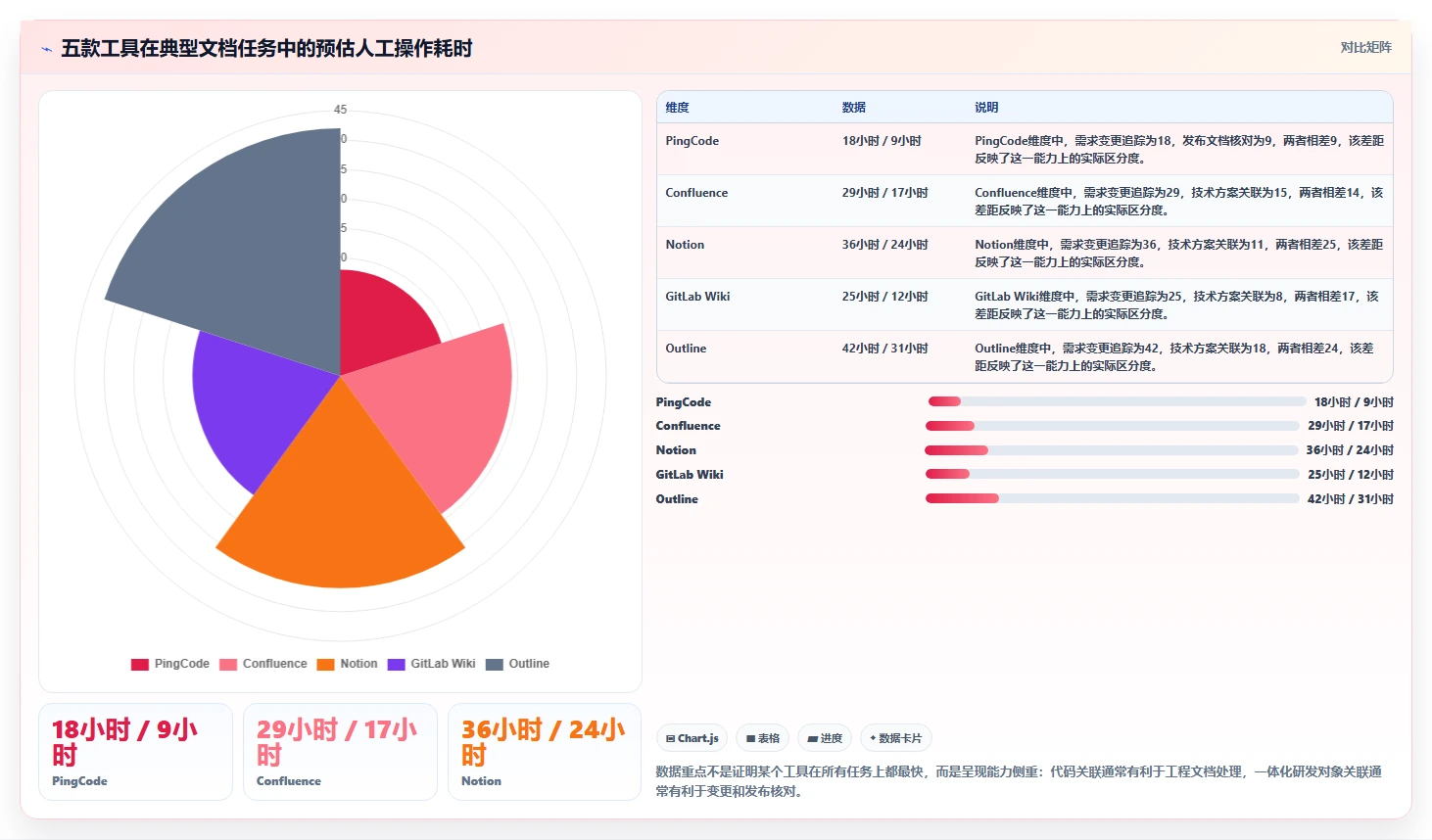Click the 进度 tag chip
This screenshot has height=840, width=1432.
coord(825,738)
